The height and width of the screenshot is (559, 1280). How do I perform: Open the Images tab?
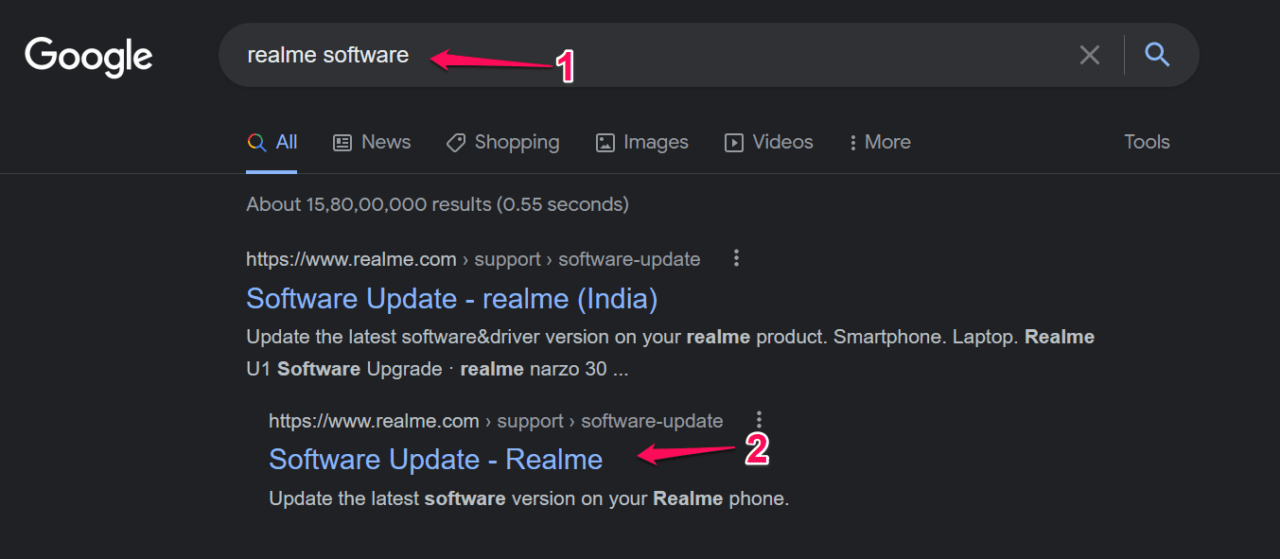[x=655, y=142]
